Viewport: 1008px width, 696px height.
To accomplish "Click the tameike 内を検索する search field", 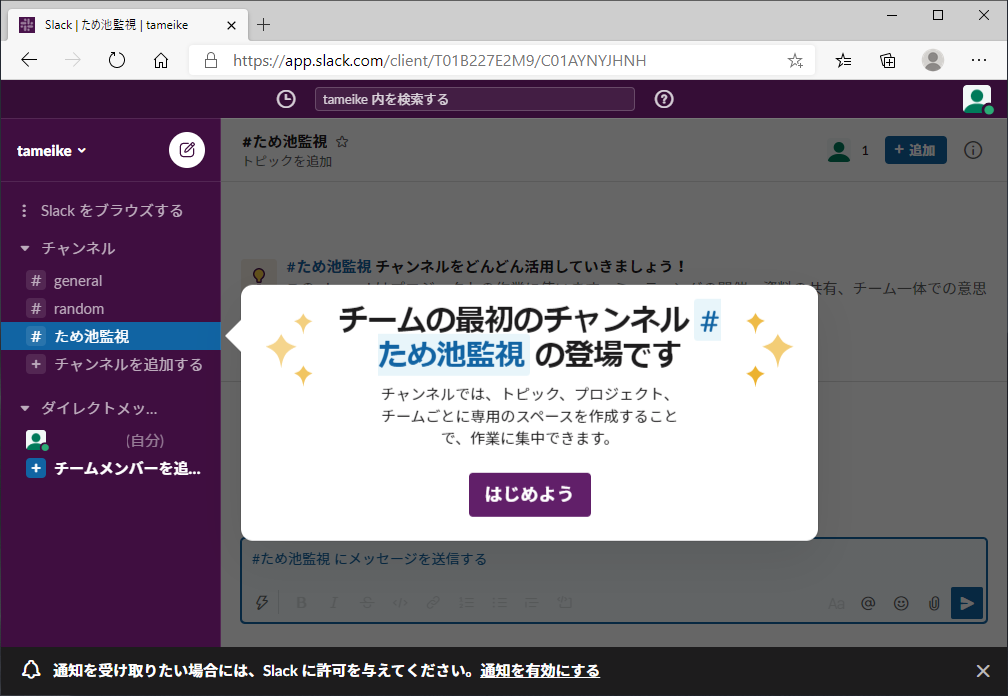I will click(x=474, y=99).
